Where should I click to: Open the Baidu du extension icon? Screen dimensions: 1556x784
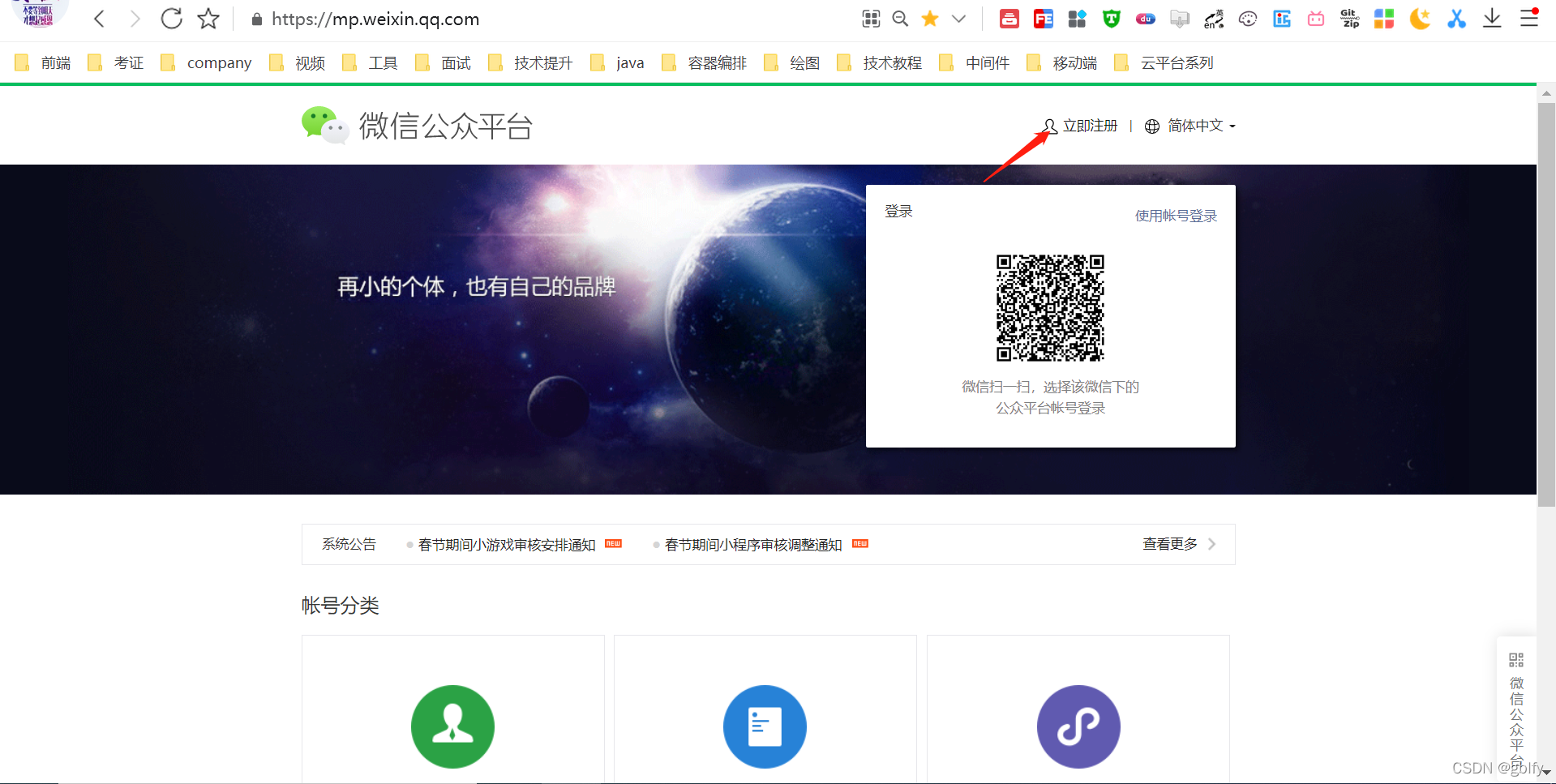pos(1146,19)
